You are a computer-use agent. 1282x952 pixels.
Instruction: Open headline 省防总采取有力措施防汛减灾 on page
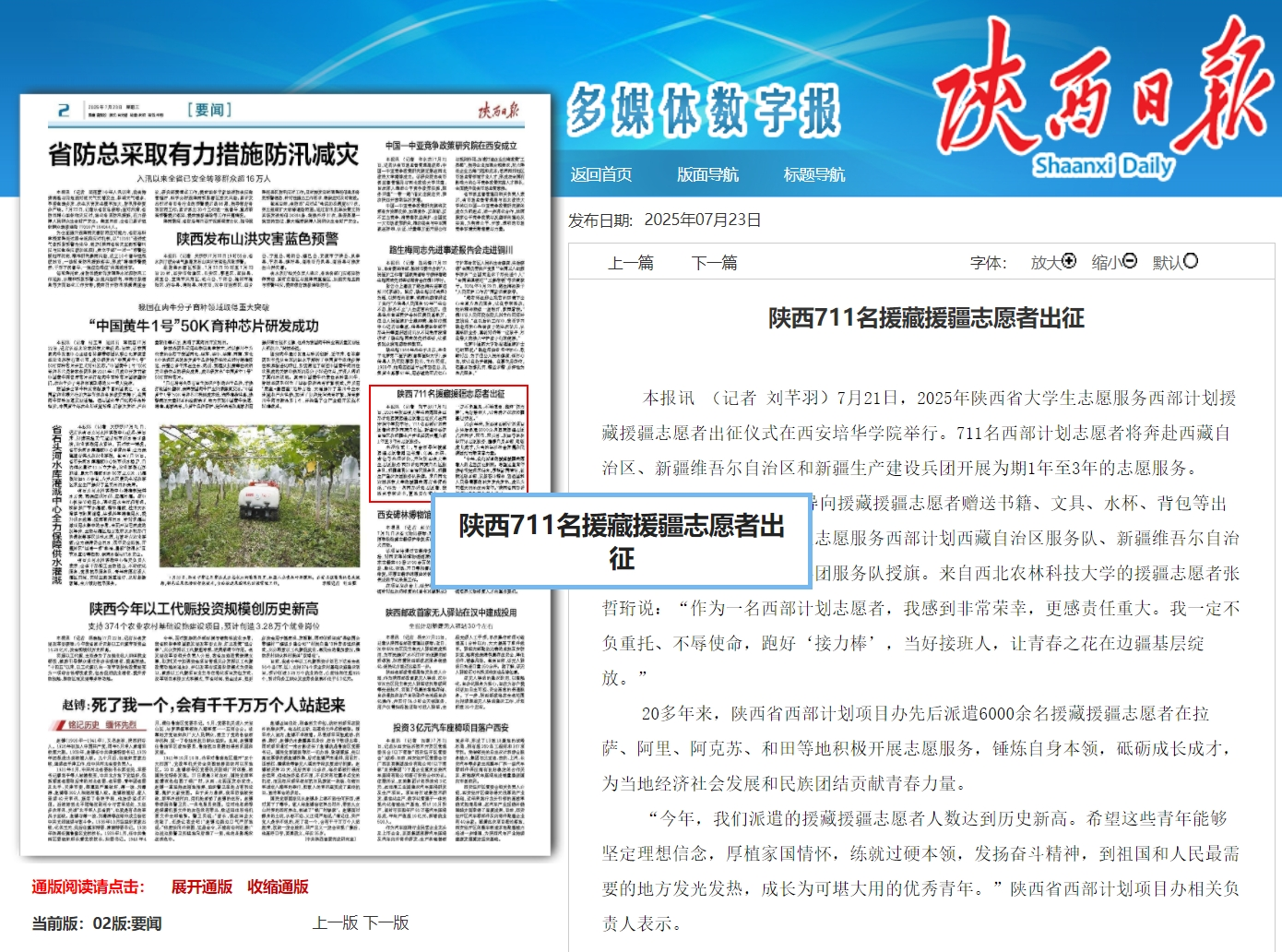pyautogui.click(x=204, y=154)
